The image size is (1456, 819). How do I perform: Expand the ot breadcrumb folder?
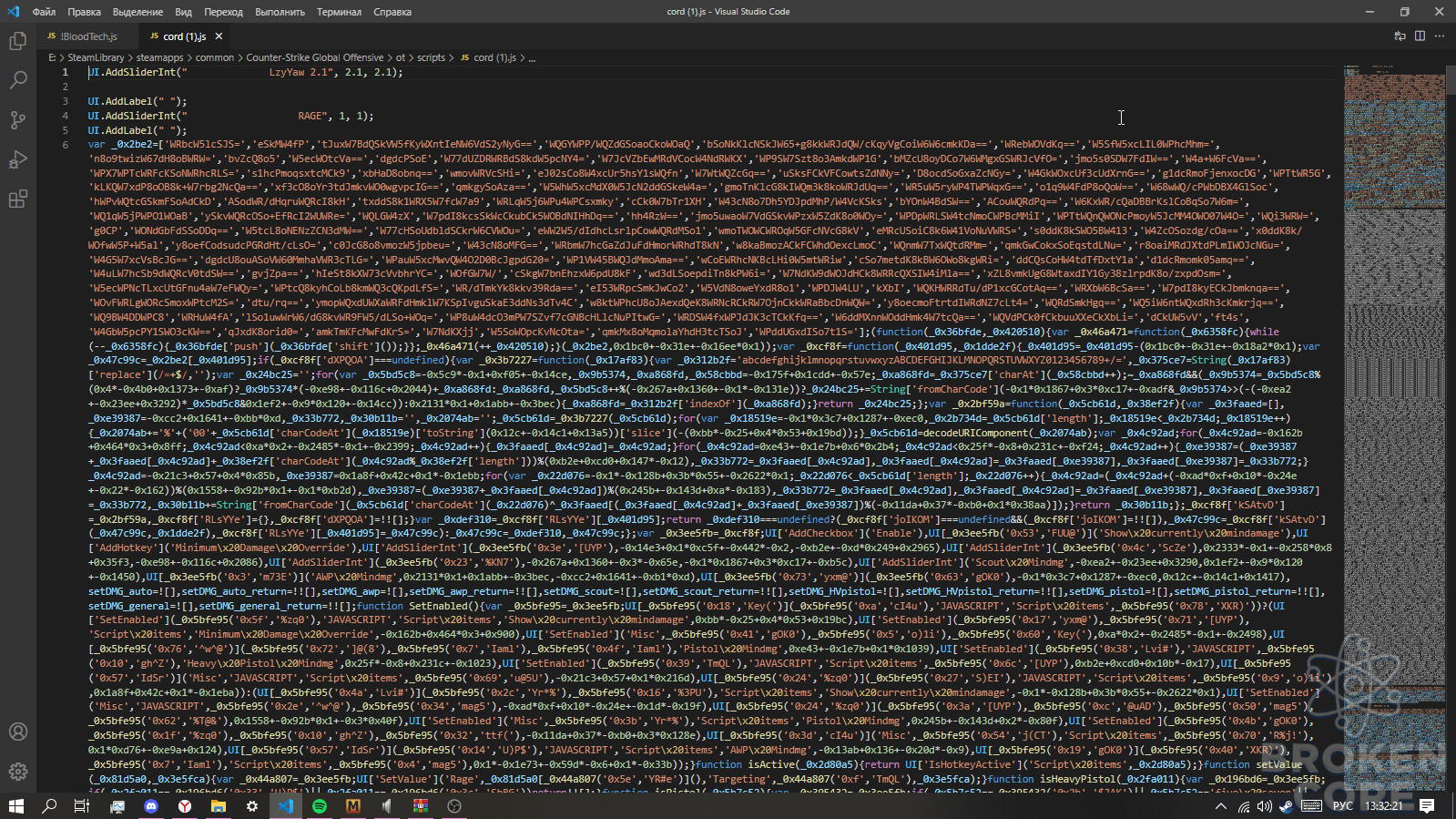400,57
